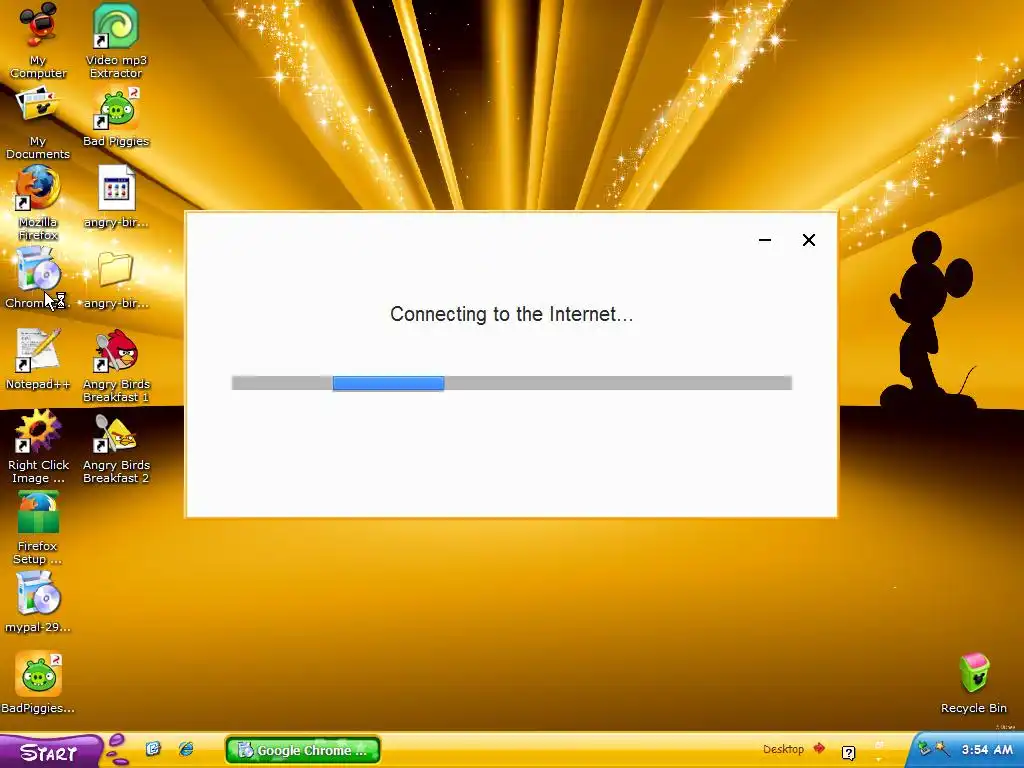This screenshot has height=768, width=1024.
Task: Close the Connecting to the Internet dialog
Action: pyautogui.click(x=808, y=240)
